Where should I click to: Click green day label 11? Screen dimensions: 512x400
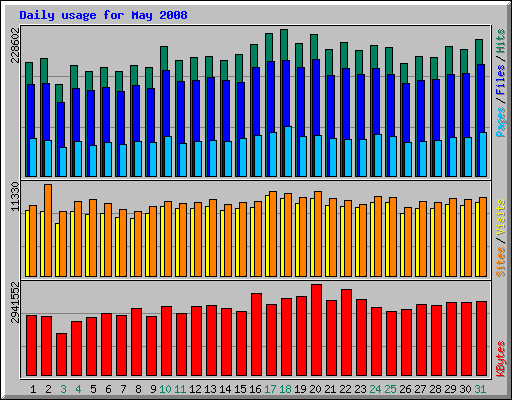[x=180, y=389]
